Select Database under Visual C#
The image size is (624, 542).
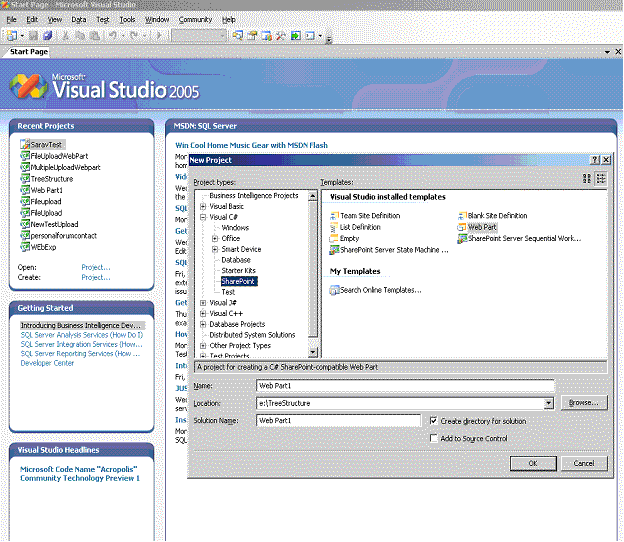(236, 260)
